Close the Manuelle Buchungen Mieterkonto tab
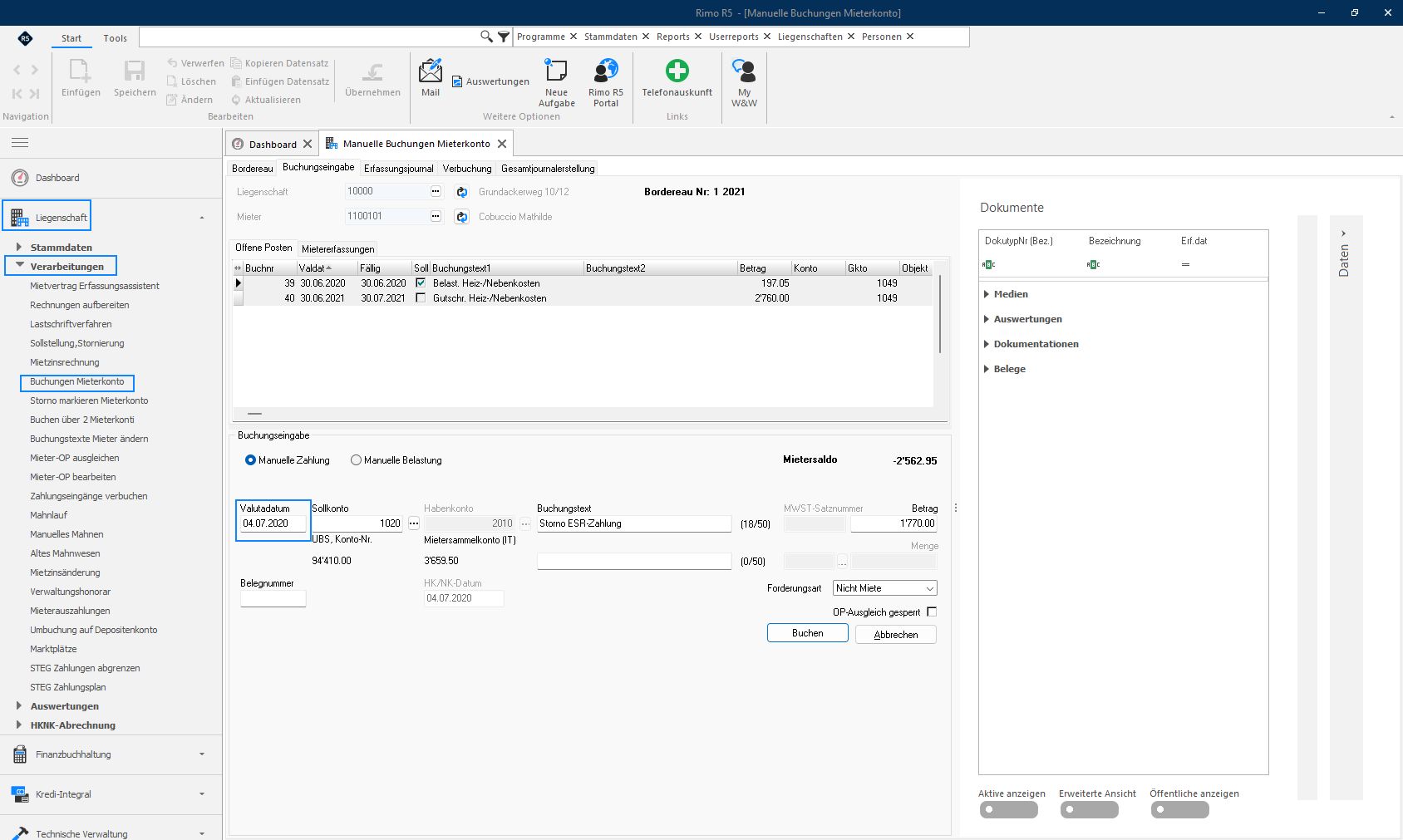 coord(502,144)
